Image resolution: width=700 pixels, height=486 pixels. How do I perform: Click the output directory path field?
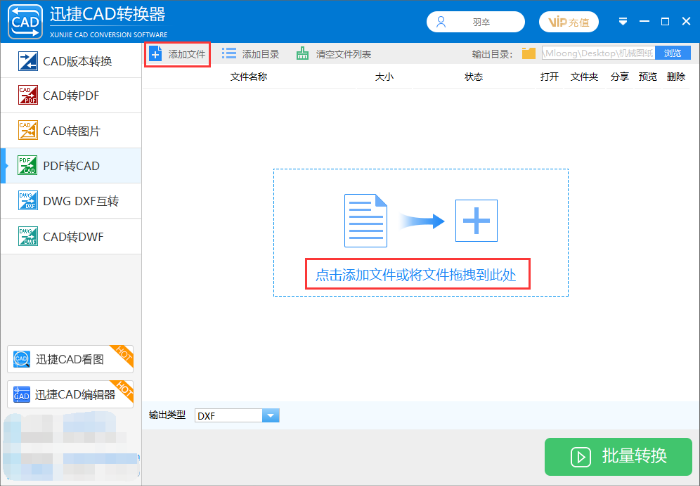click(598, 54)
